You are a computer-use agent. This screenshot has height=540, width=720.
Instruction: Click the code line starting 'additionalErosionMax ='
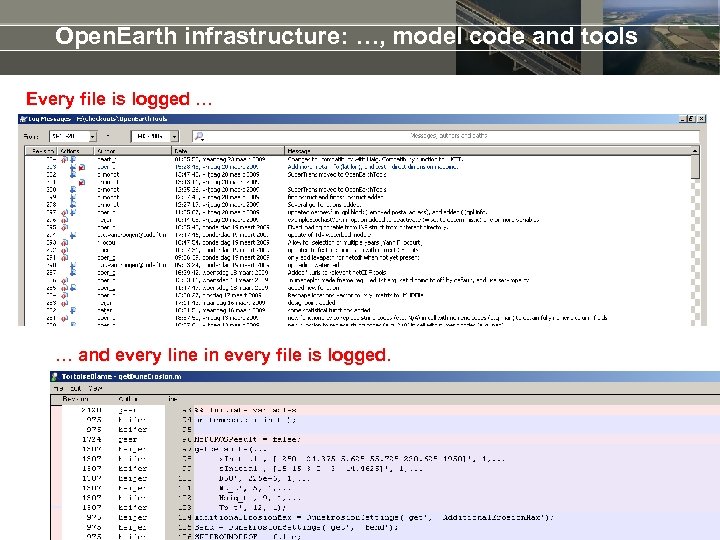[x=374, y=518]
